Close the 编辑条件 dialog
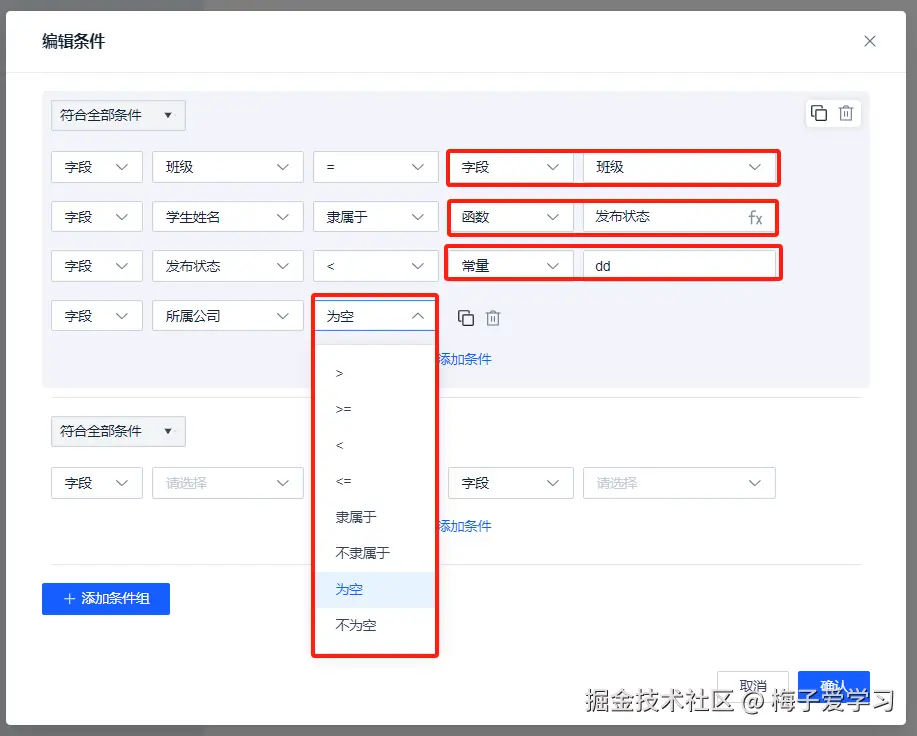Viewport: 917px width, 736px height. (870, 41)
